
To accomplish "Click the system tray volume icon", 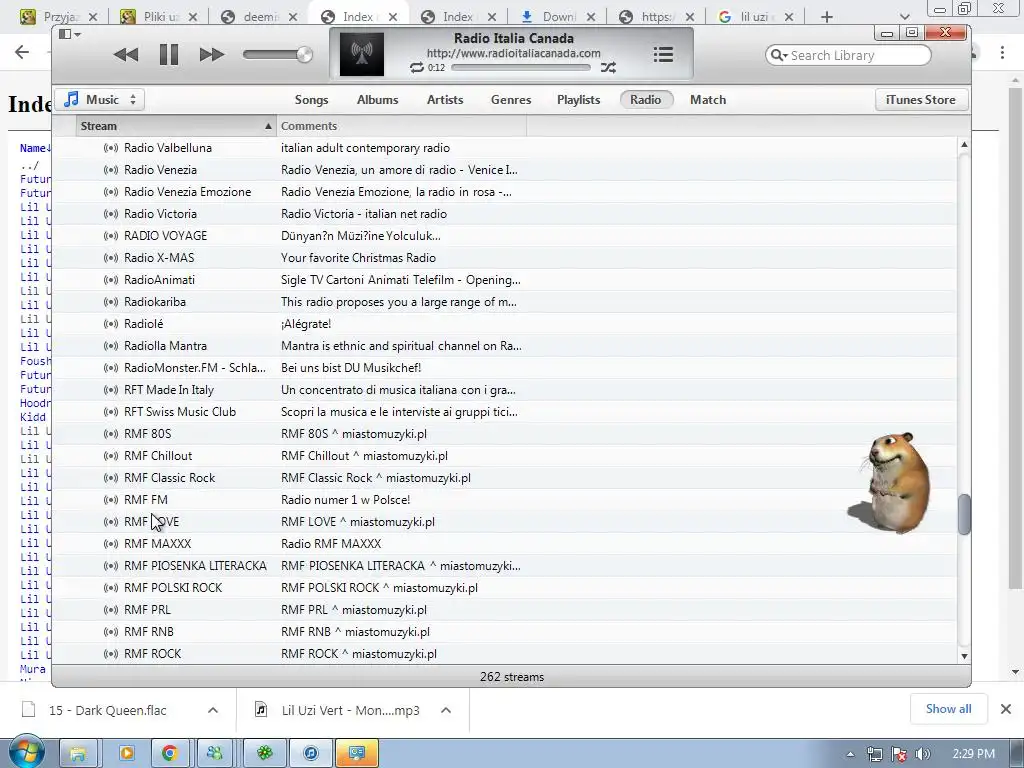I will (923, 754).
